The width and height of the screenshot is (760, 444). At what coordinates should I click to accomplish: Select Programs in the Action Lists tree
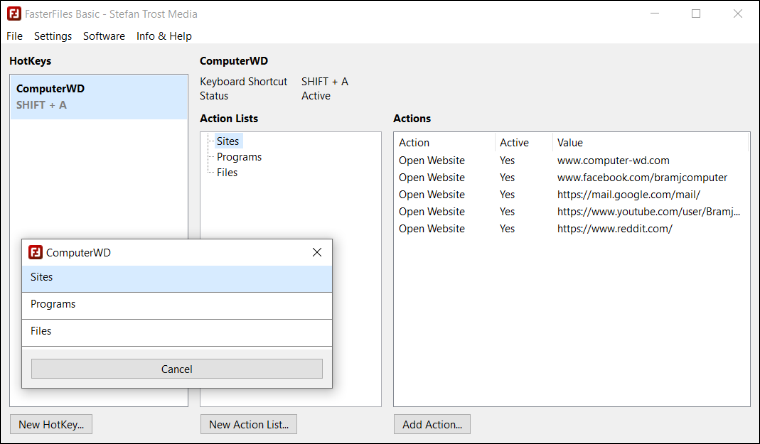point(239,157)
